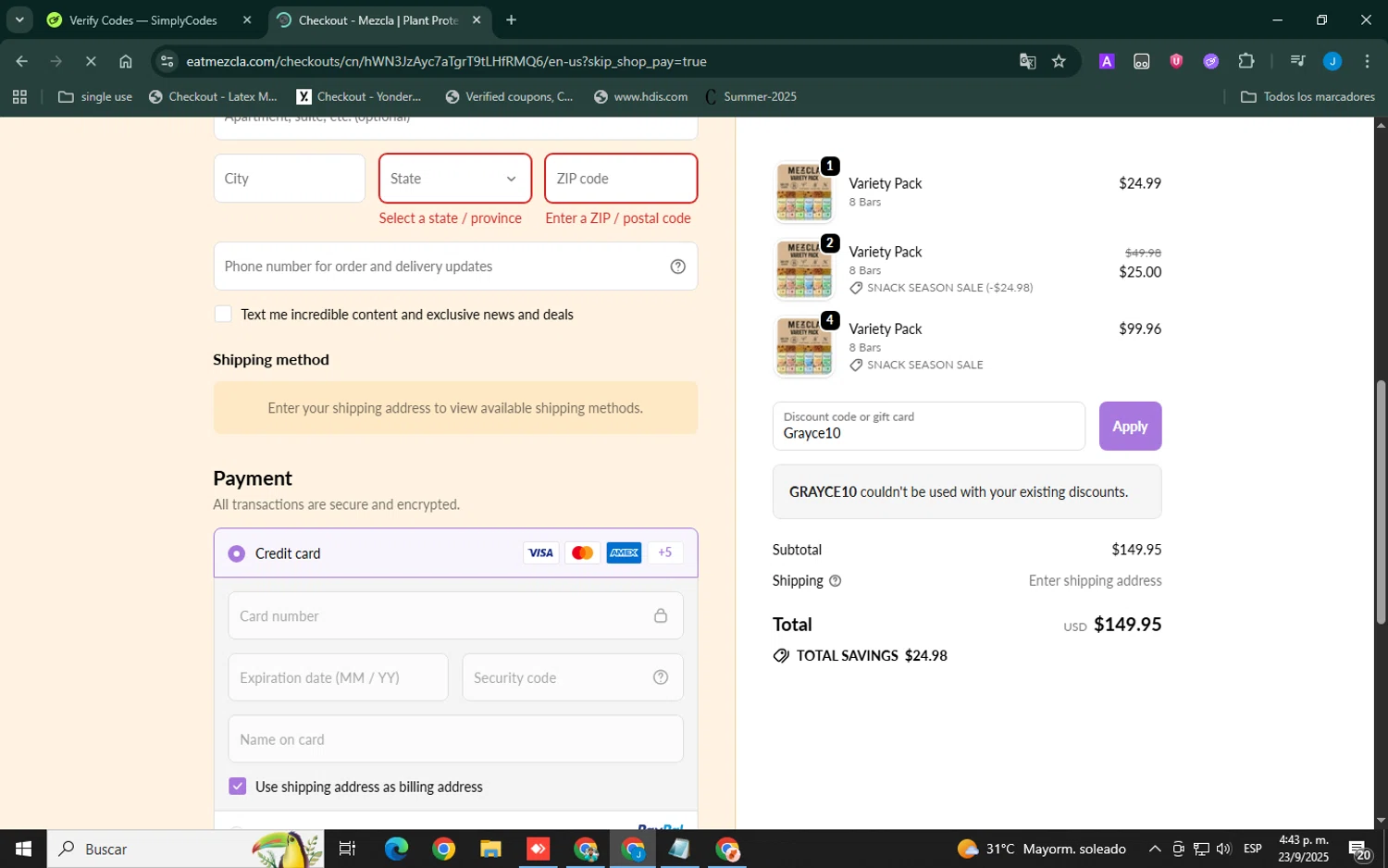This screenshot has height=868, width=1388.
Task: Show hidden system tray icons
Action: coord(1155,849)
